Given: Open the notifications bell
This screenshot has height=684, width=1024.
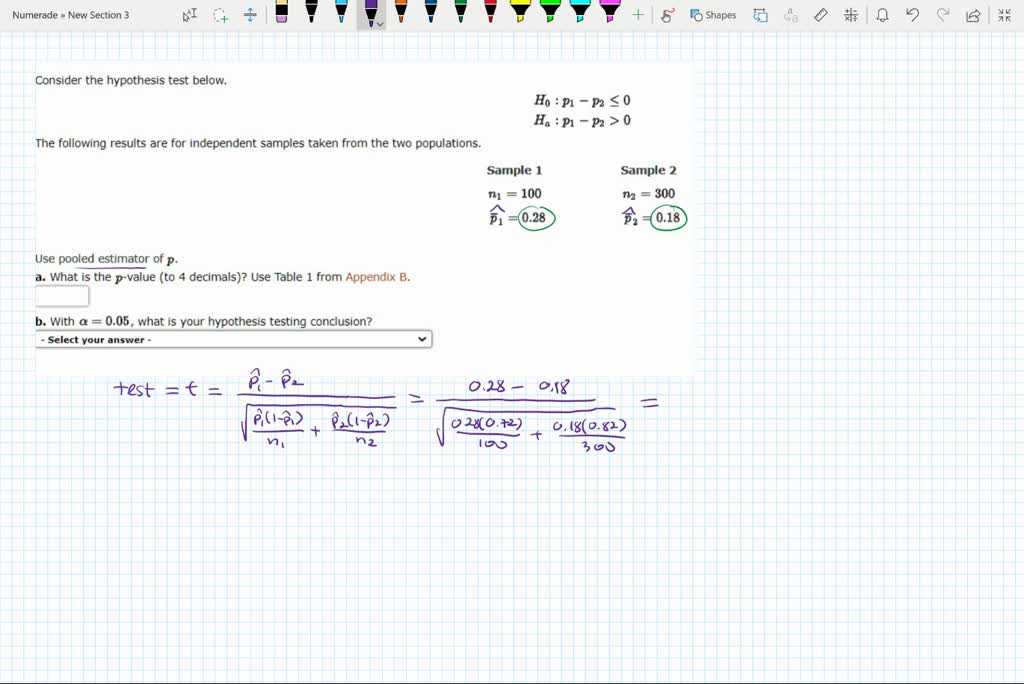Looking at the screenshot, I should click(882, 15).
